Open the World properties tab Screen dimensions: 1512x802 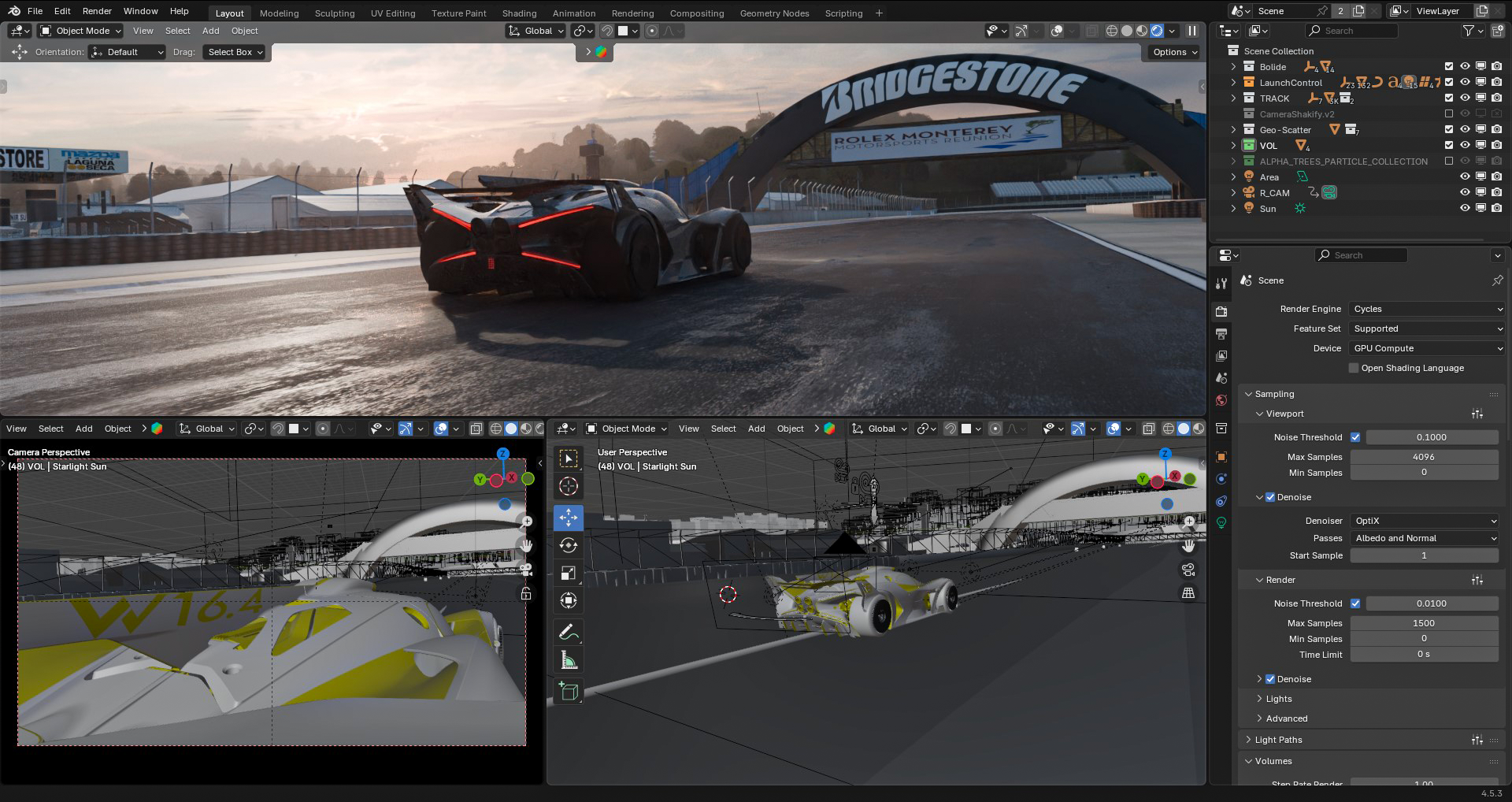pyautogui.click(x=1221, y=400)
